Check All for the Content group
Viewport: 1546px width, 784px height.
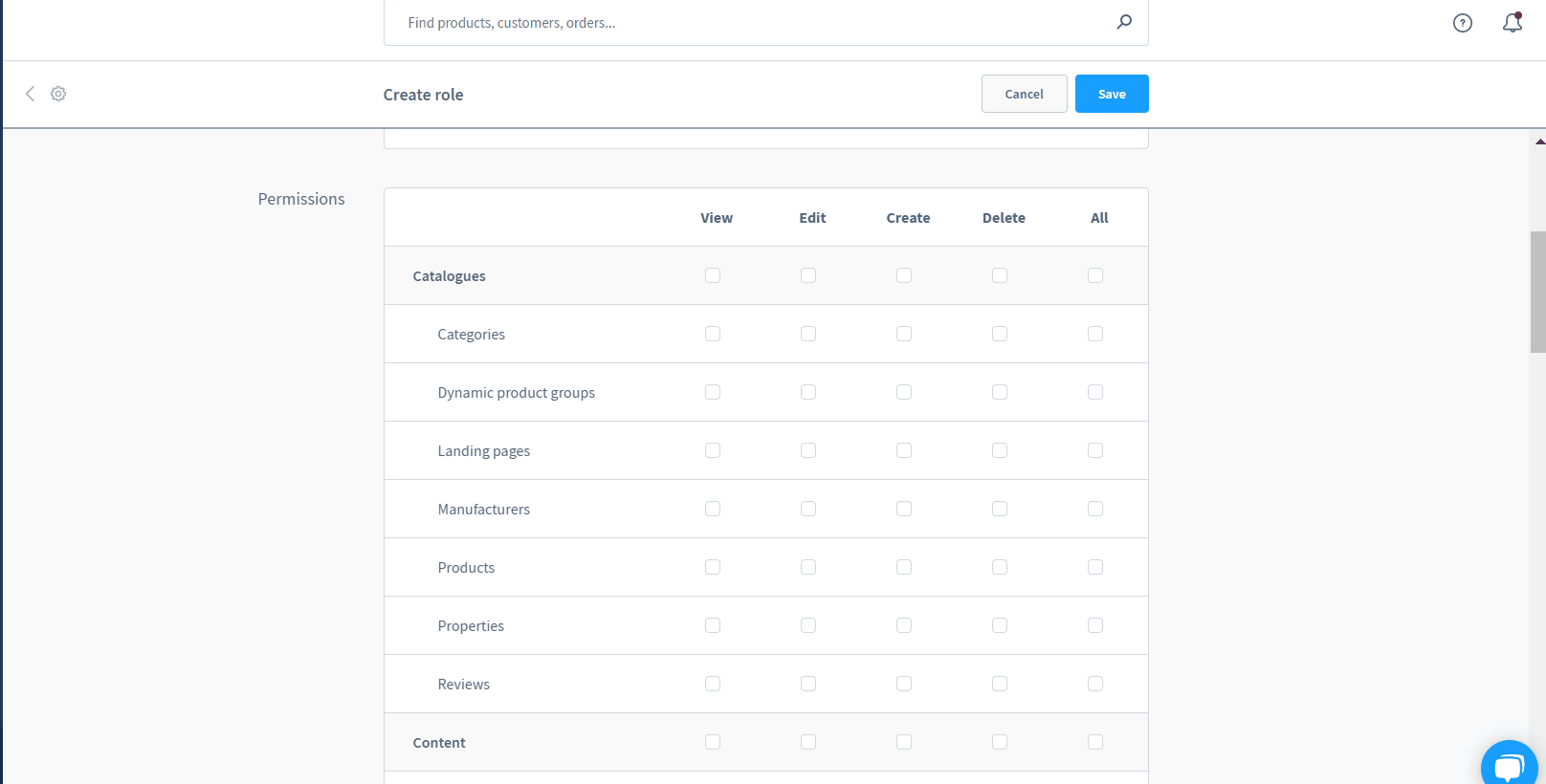(x=1095, y=742)
